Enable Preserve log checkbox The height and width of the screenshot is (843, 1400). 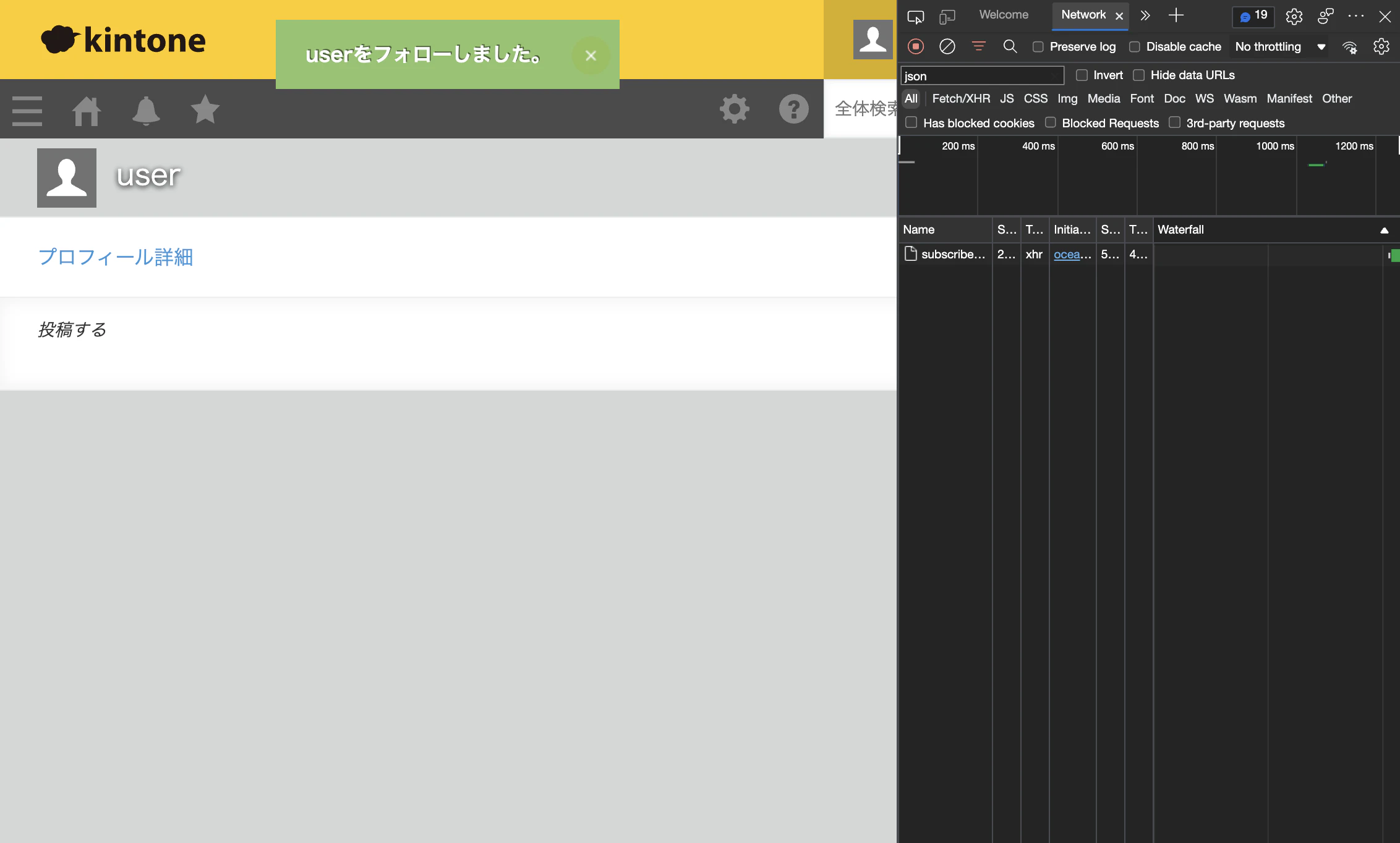[x=1038, y=47]
